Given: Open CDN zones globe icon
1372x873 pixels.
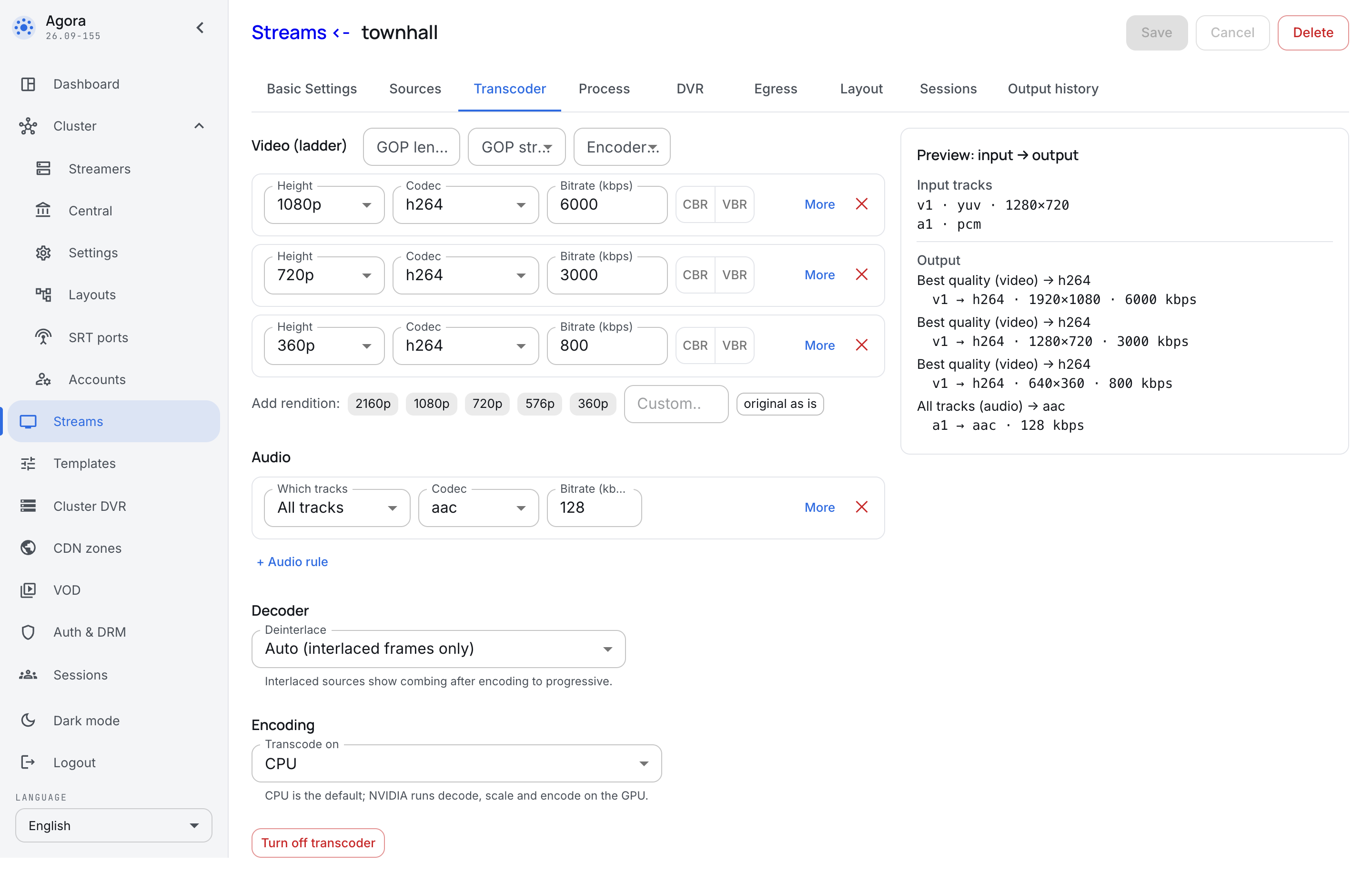Looking at the screenshot, I should (x=28, y=548).
